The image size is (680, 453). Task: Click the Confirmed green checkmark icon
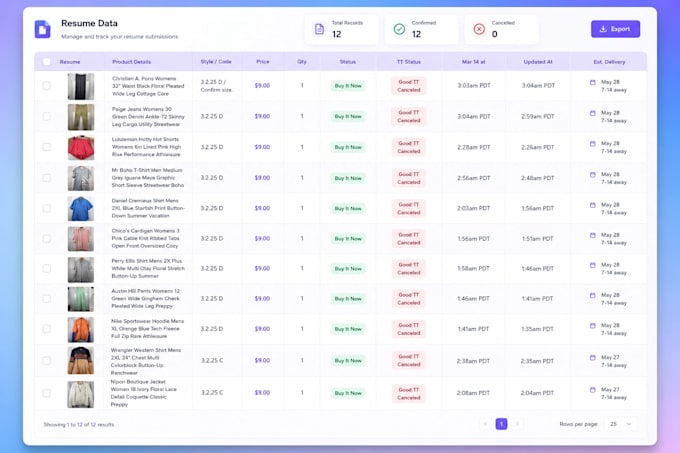pyautogui.click(x=399, y=29)
